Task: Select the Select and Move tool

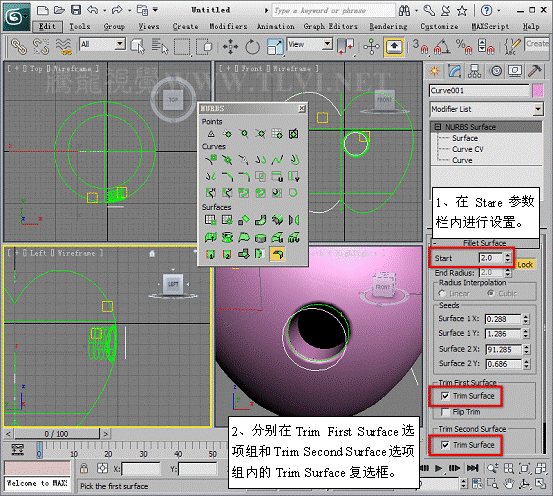Action: pyautogui.click(x=230, y=47)
